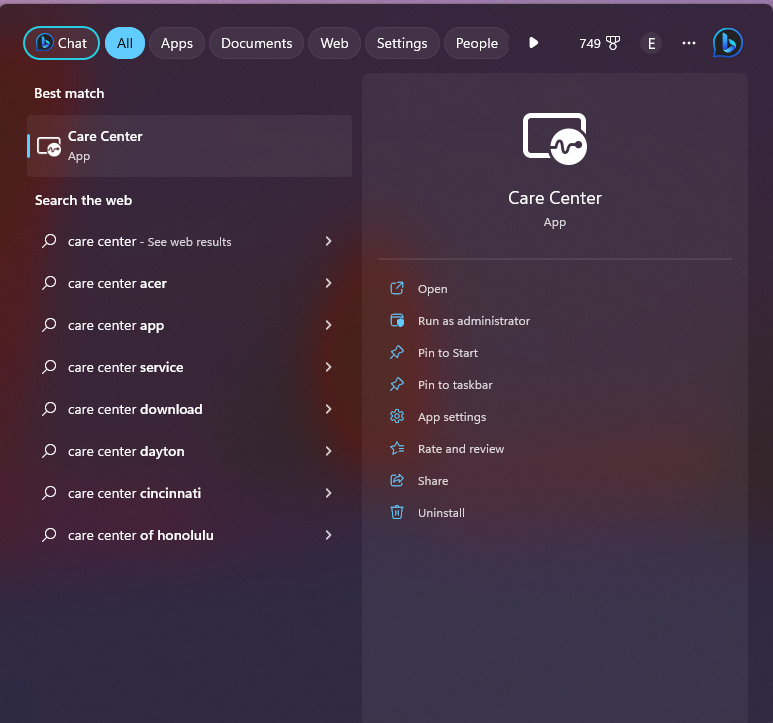Click the large Care Center icon in preview pane
The height and width of the screenshot is (723, 773).
tap(555, 139)
